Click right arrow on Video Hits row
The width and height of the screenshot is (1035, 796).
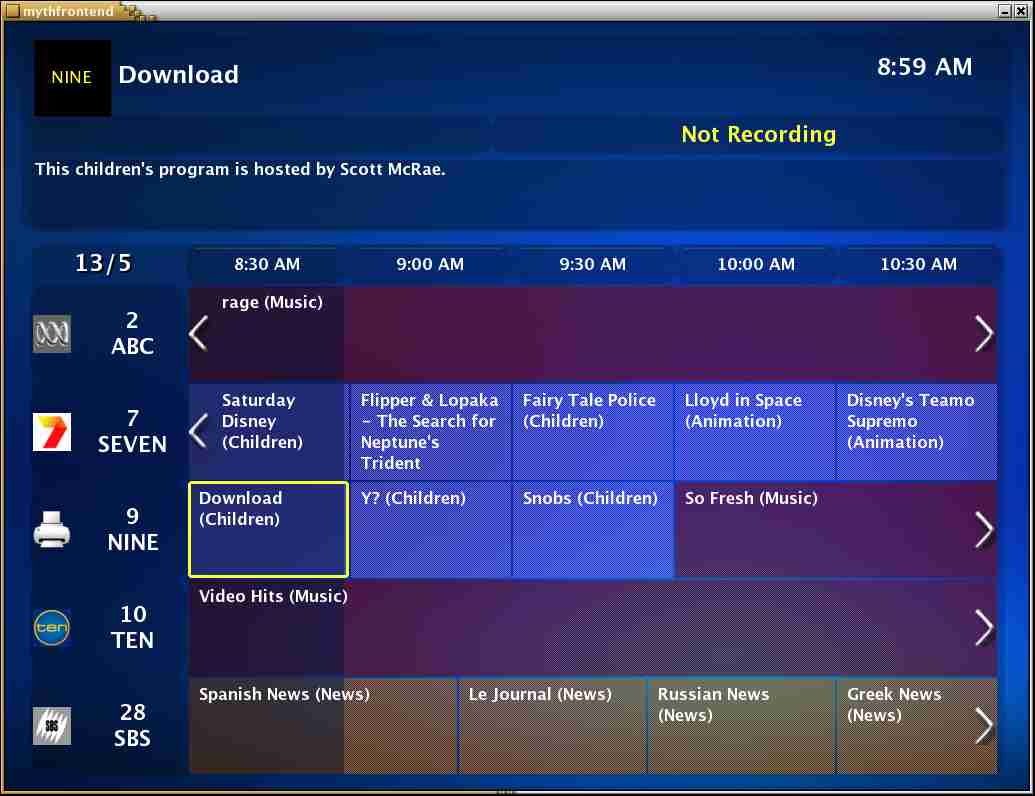(x=984, y=628)
